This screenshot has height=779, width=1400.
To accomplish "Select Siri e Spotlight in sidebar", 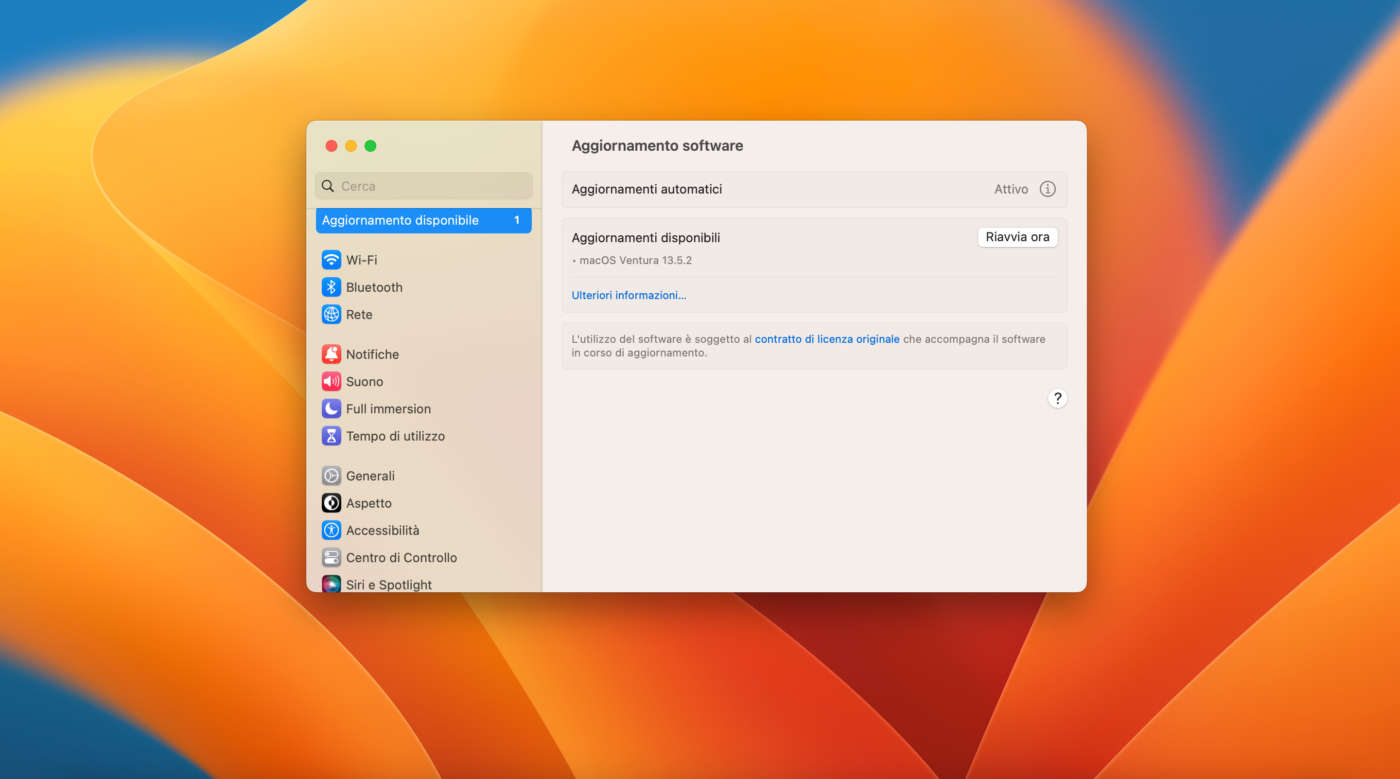I will click(388, 584).
